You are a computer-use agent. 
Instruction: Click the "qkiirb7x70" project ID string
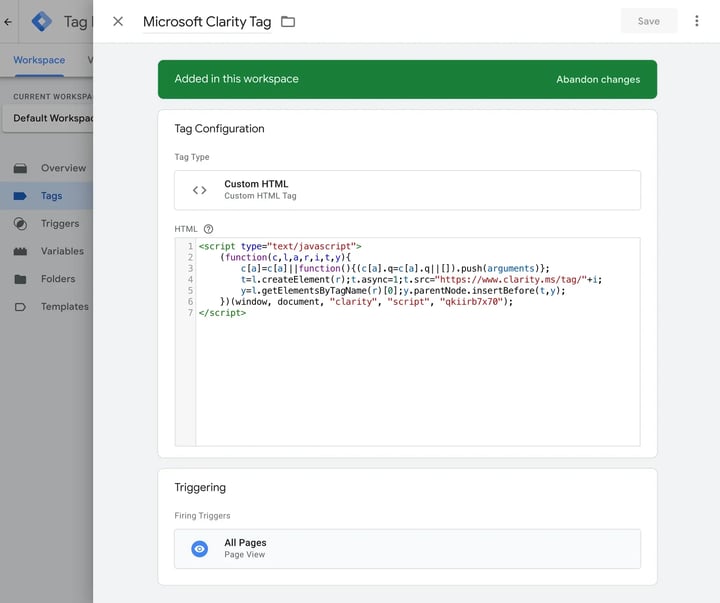[x=472, y=302]
